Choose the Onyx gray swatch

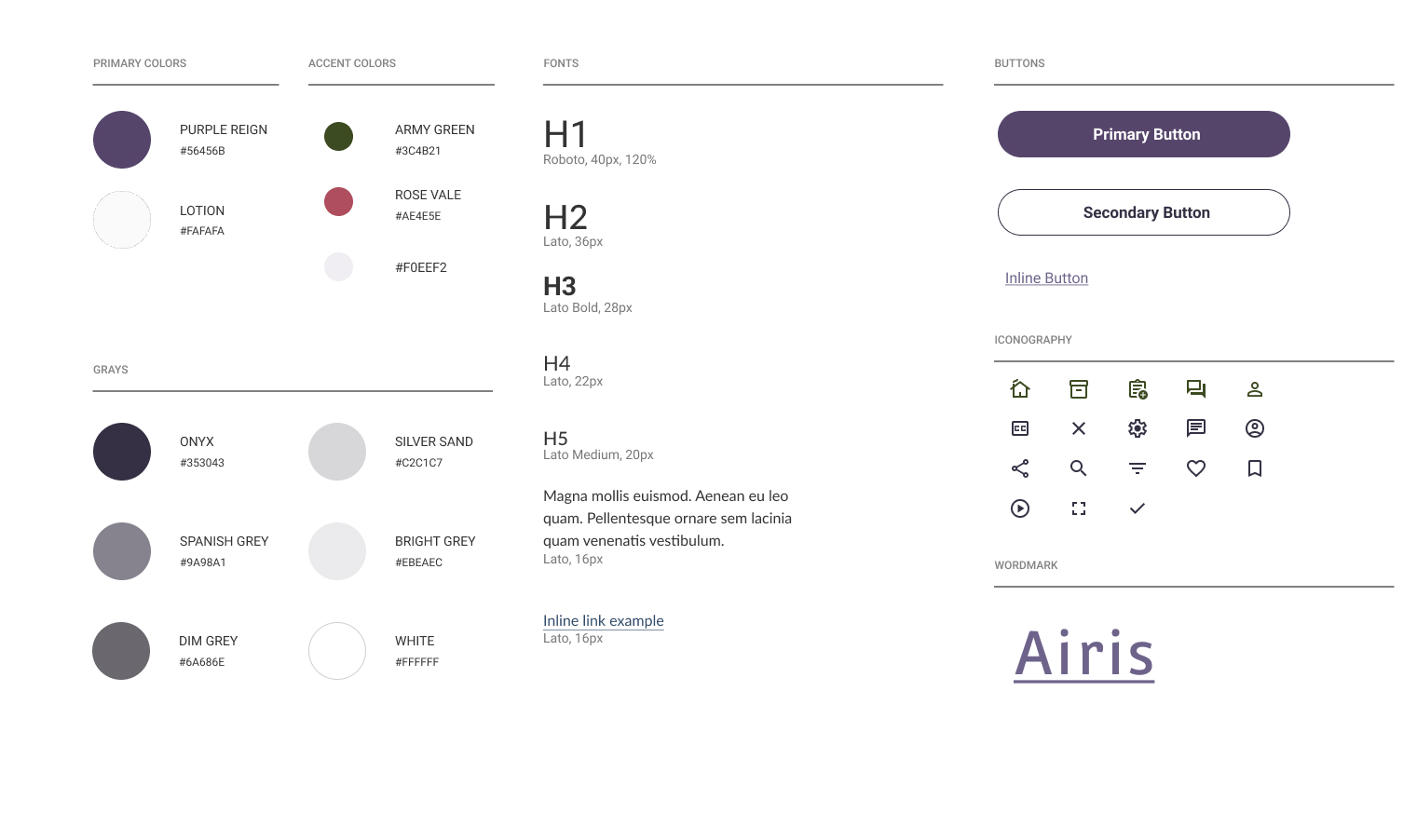(x=122, y=452)
